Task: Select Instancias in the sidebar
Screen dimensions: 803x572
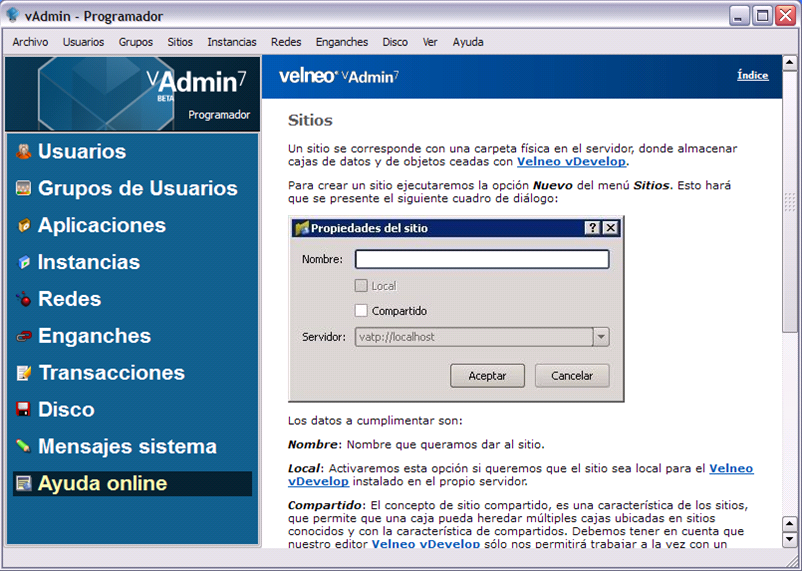Action: 133,262
